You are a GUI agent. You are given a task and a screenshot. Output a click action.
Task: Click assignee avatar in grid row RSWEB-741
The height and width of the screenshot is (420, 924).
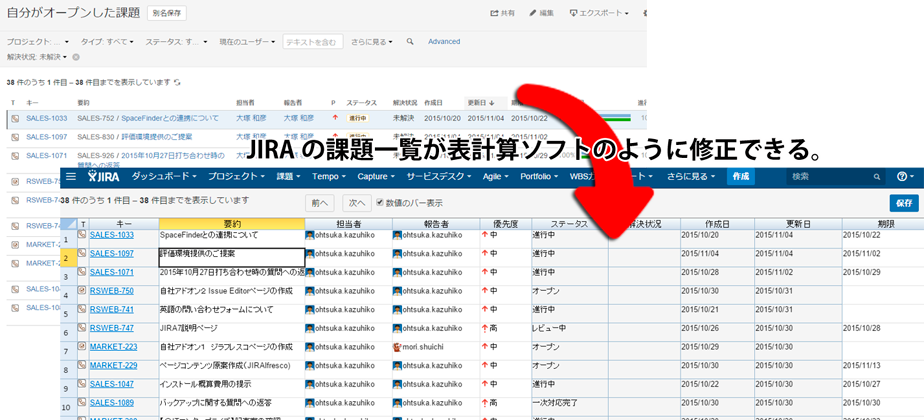pyautogui.click(x=309, y=310)
